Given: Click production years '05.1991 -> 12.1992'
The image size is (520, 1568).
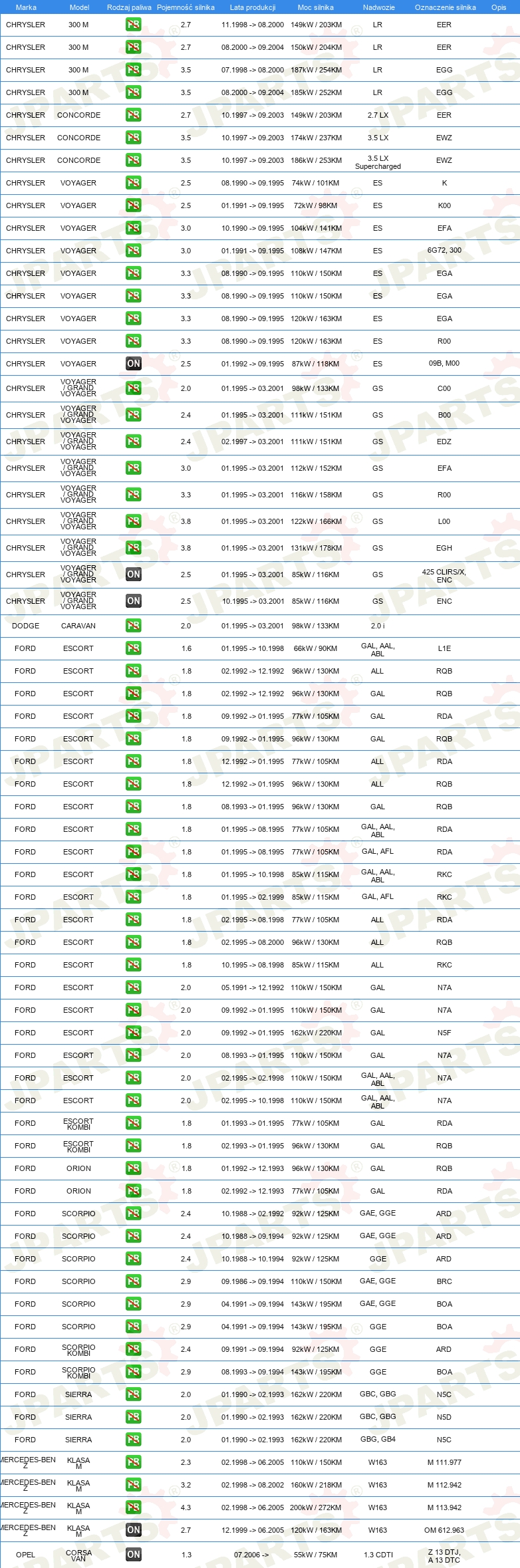Looking at the screenshot, I should [x=253, y=987].
